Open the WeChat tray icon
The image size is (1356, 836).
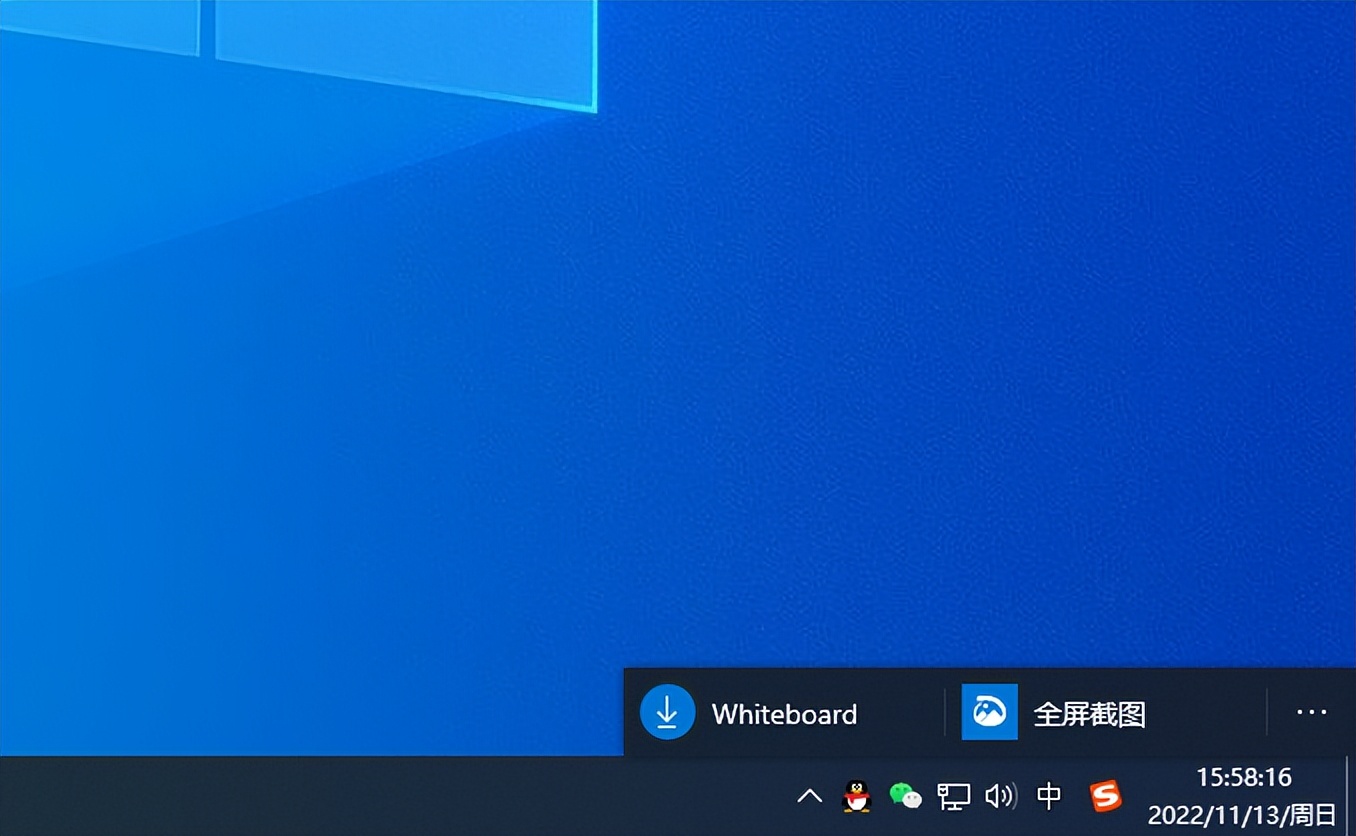click(905, 796)
